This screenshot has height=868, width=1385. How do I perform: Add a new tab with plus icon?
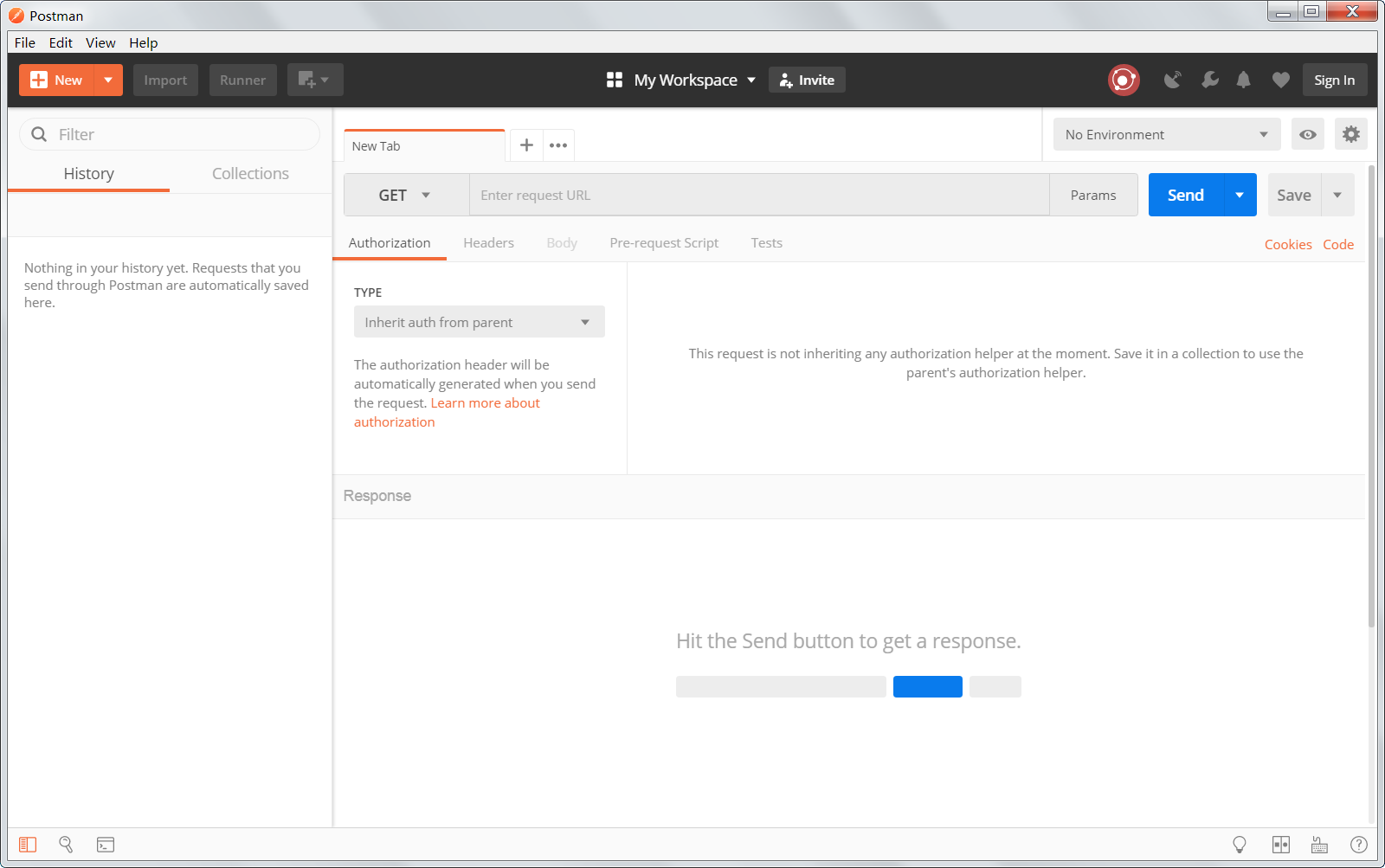click(526, 145)
